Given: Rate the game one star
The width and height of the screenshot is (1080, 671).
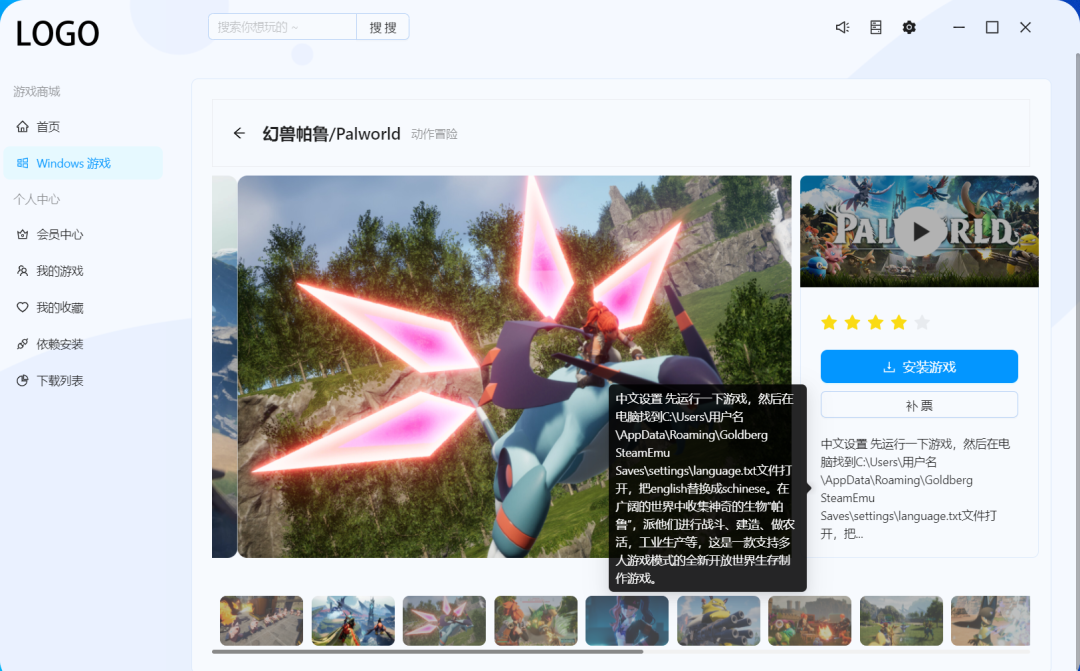Looking at the screenshot, I should click(829, 322).
